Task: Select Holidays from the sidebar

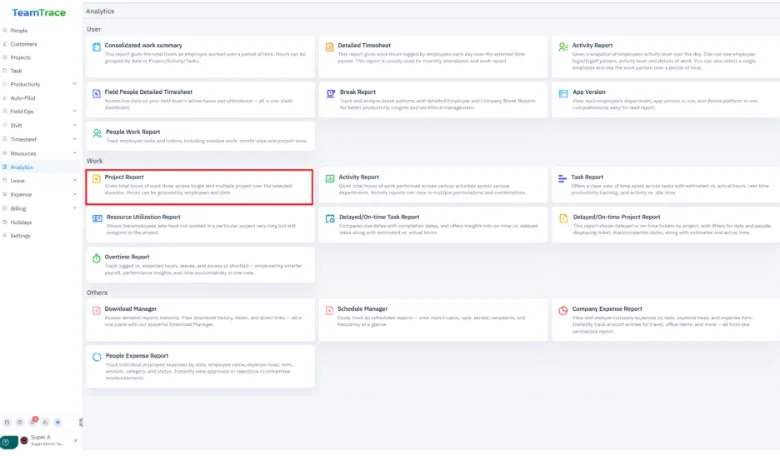Action: (21, 222)
